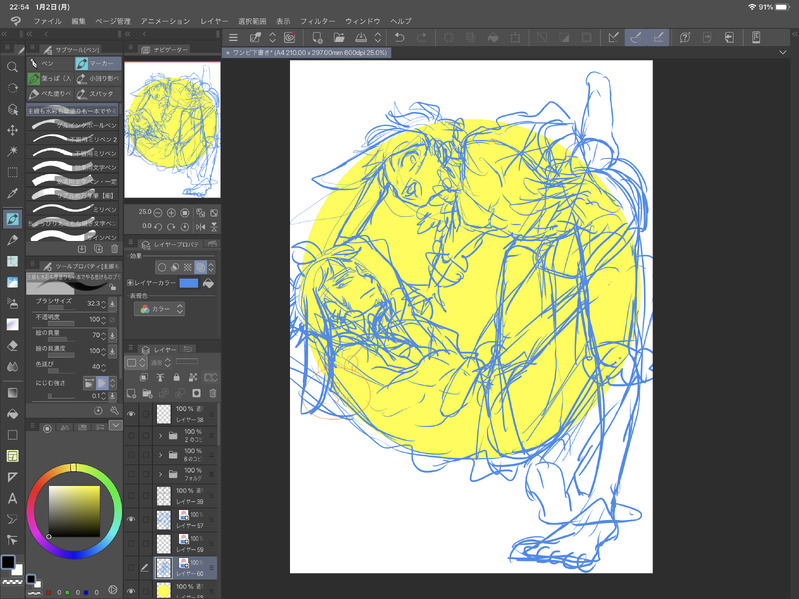
Task: Select the blend tool
Action: 12,367
